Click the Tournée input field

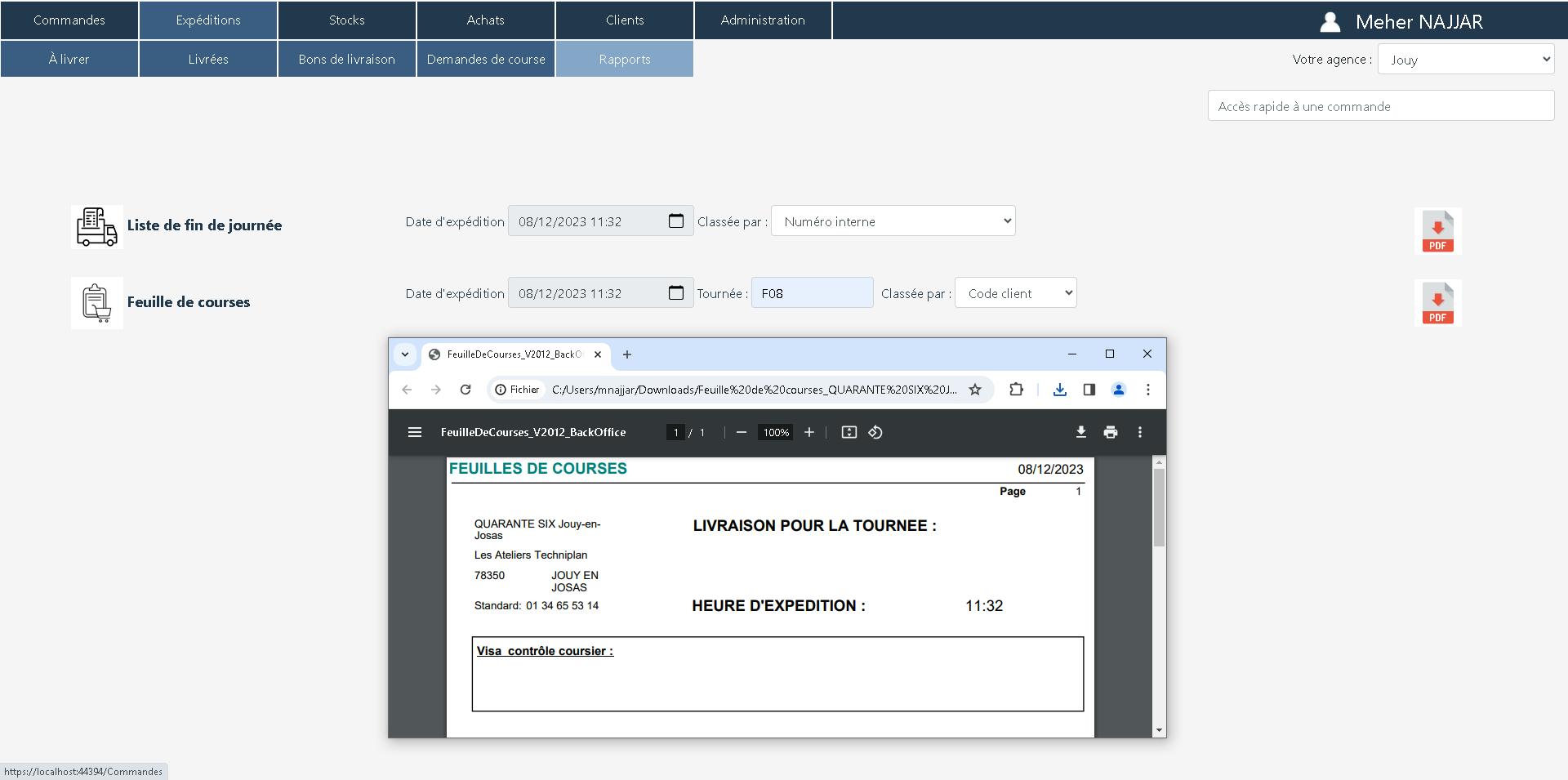812,293
